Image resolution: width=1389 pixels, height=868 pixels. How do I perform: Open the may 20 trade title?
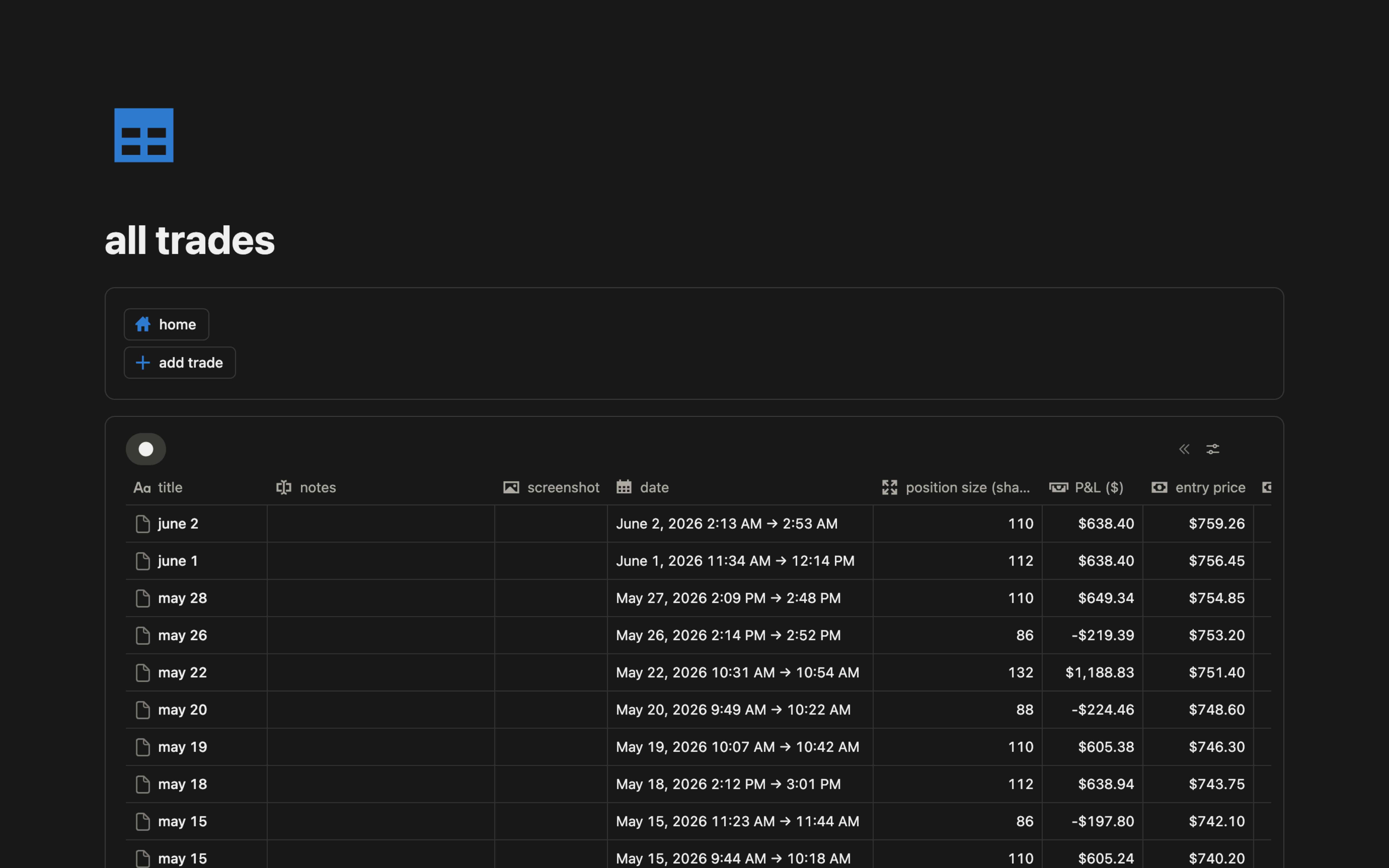coord(183,710)
